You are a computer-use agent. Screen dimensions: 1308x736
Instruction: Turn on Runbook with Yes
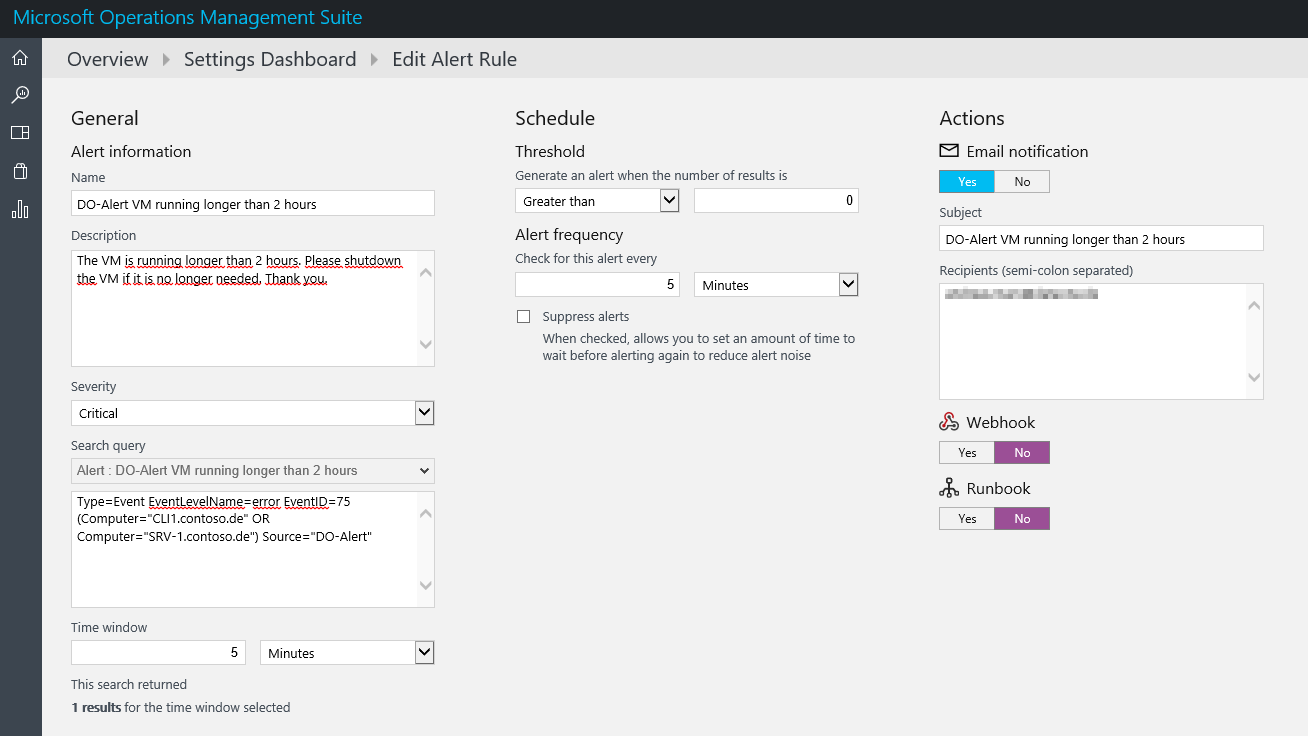pyautogui.click(x=966, y=519)
